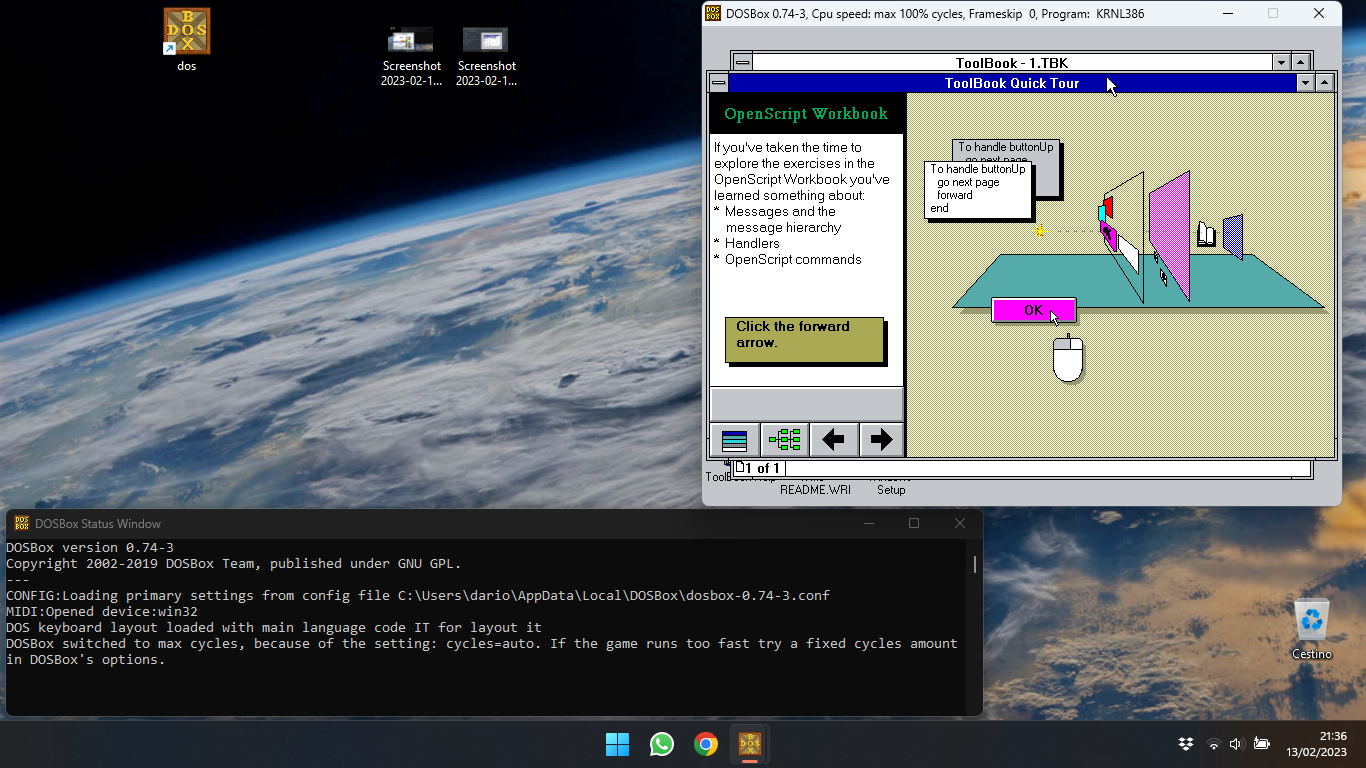Open ToolBook - 1.TBK control menu box
This screenshot has height=768, width=1366.
click(741, 62)
